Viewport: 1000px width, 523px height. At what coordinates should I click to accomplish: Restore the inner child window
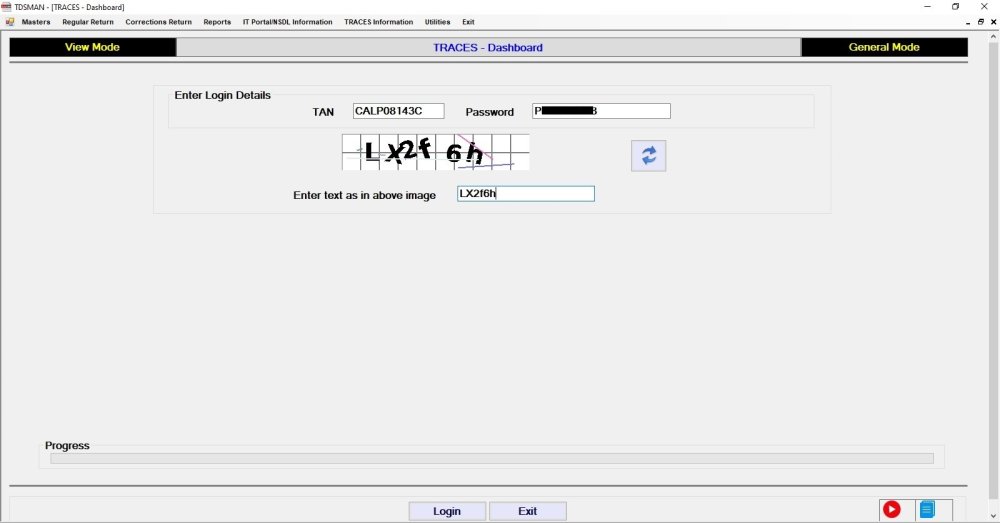pyautogui.click(x=981, y=22)
